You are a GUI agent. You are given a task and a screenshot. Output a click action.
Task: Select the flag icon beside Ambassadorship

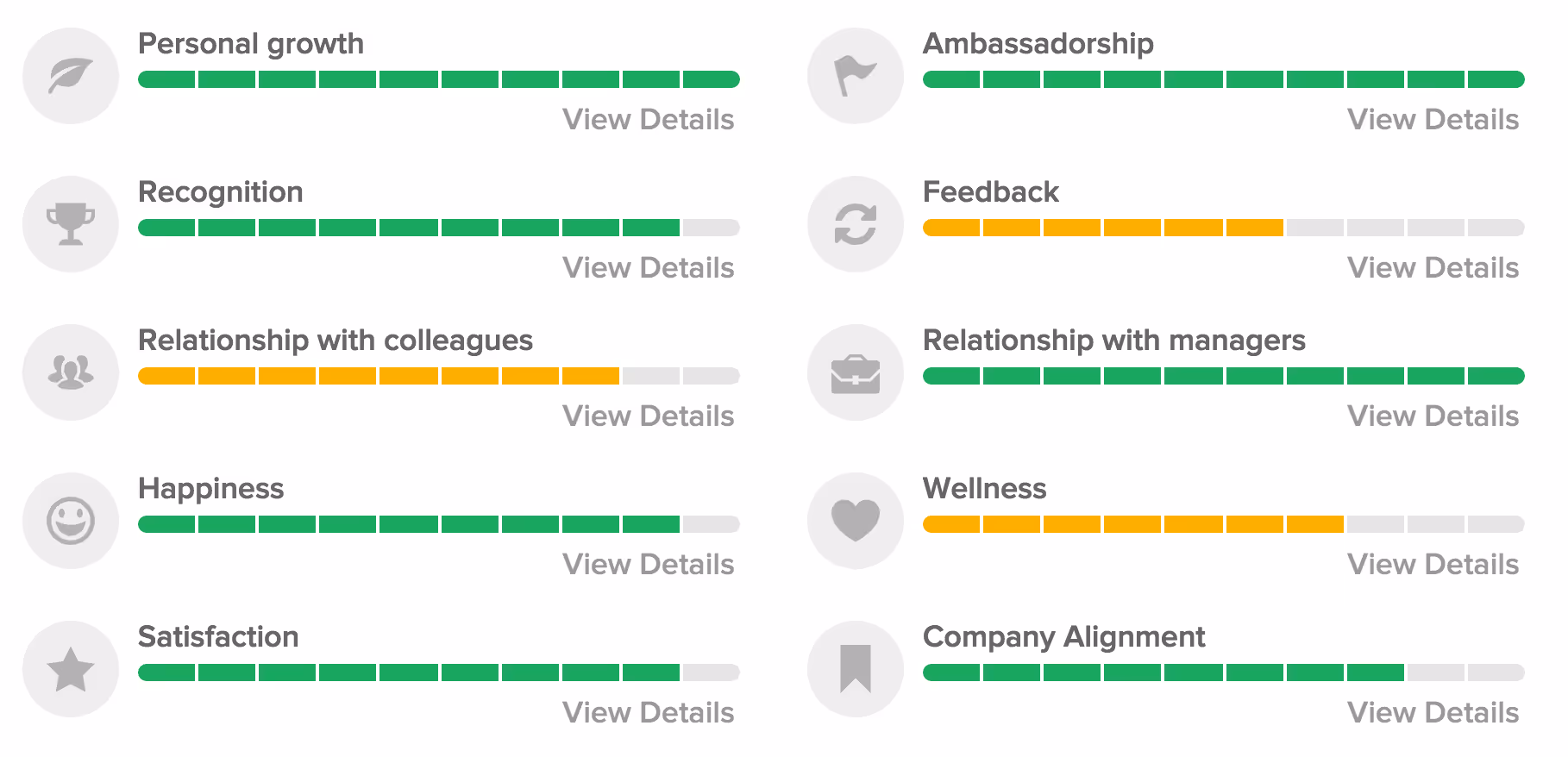(855, 75)
